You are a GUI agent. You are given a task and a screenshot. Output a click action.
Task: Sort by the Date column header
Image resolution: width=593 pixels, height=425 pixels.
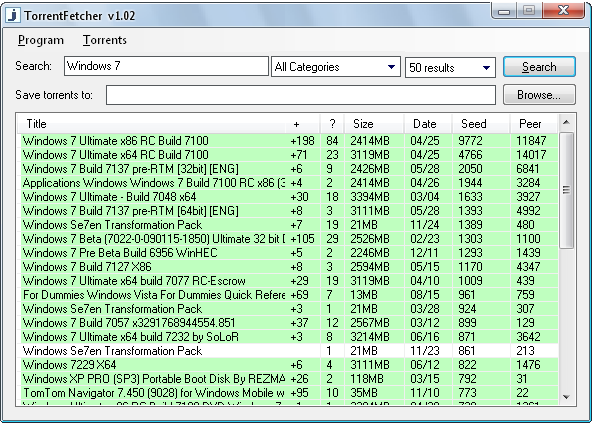428,124
